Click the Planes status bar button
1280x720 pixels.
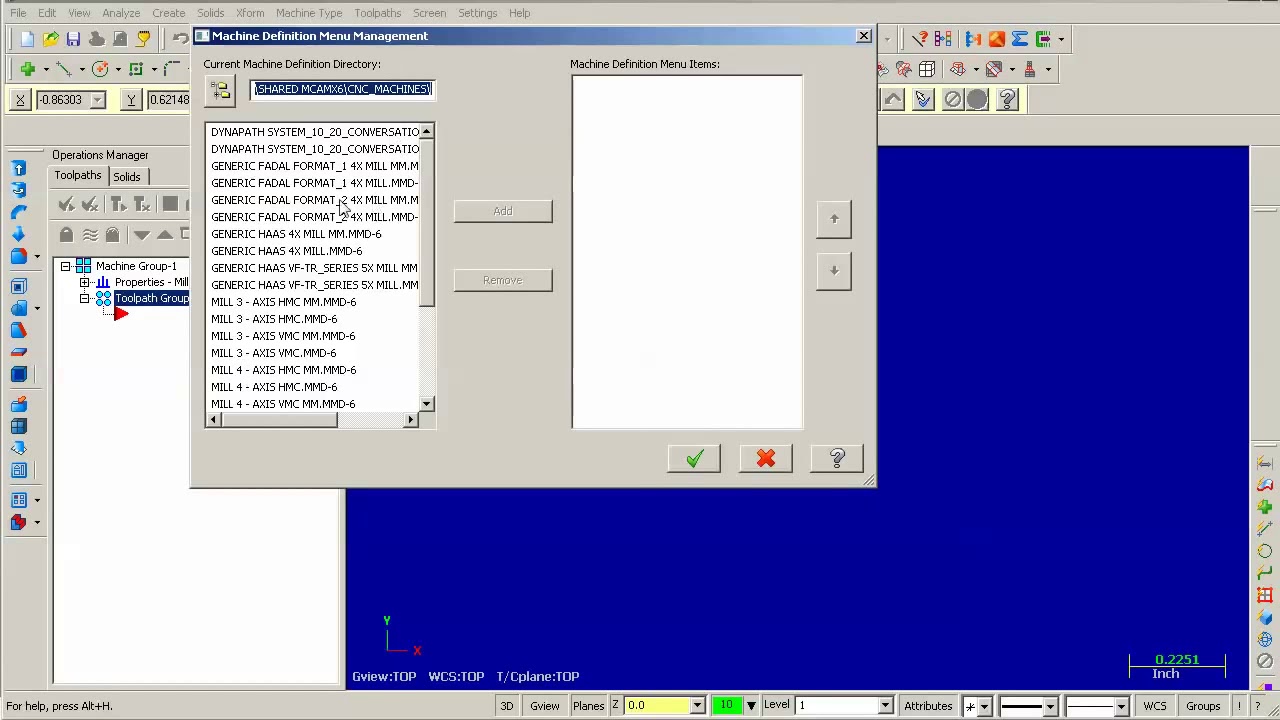[x=588, y=706]
